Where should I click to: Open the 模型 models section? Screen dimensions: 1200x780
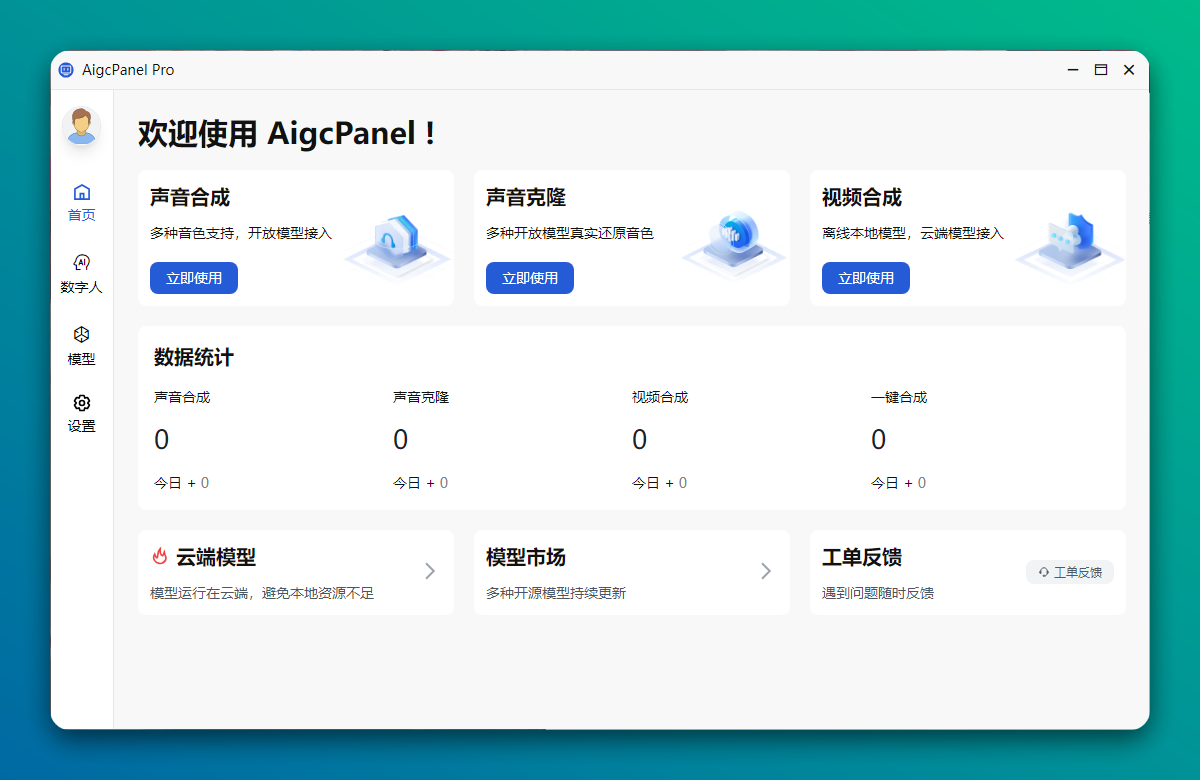[x=82, y=346]
